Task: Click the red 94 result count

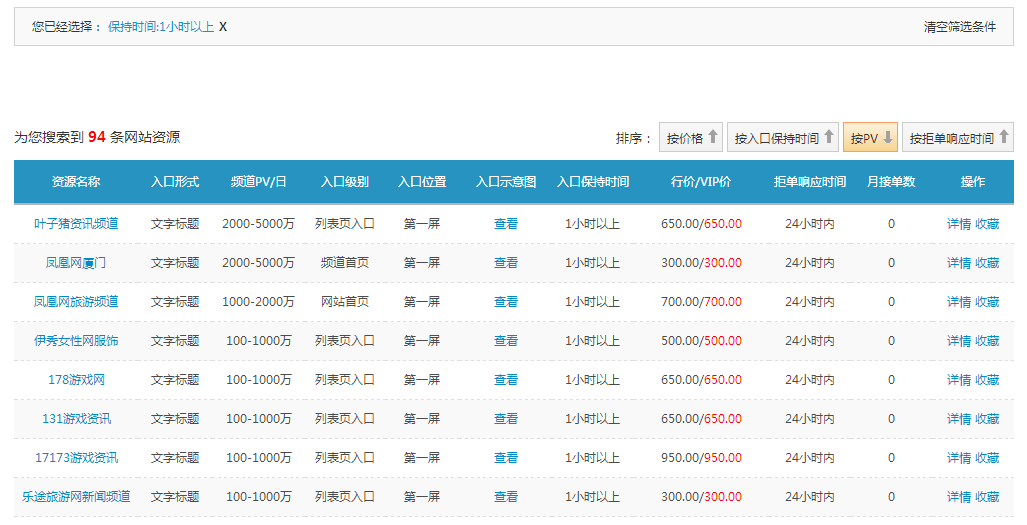Action: click(x=97, y=137)
